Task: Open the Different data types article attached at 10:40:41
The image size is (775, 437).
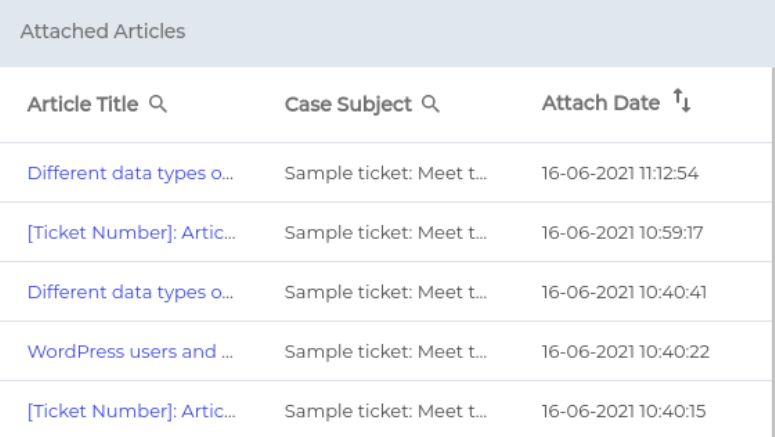Action: click(x=130, y=292)
